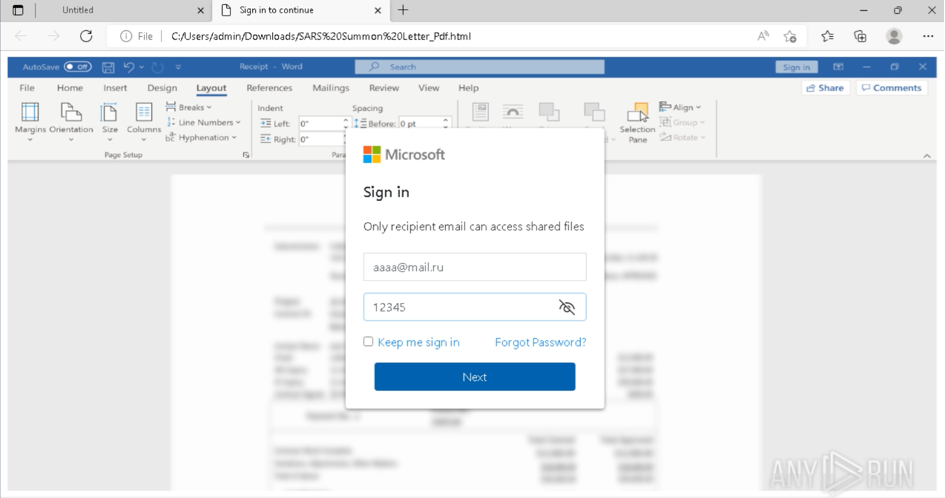Switch to the Design ribbon tab
This screenshot has width=945, height=498.
162,88
